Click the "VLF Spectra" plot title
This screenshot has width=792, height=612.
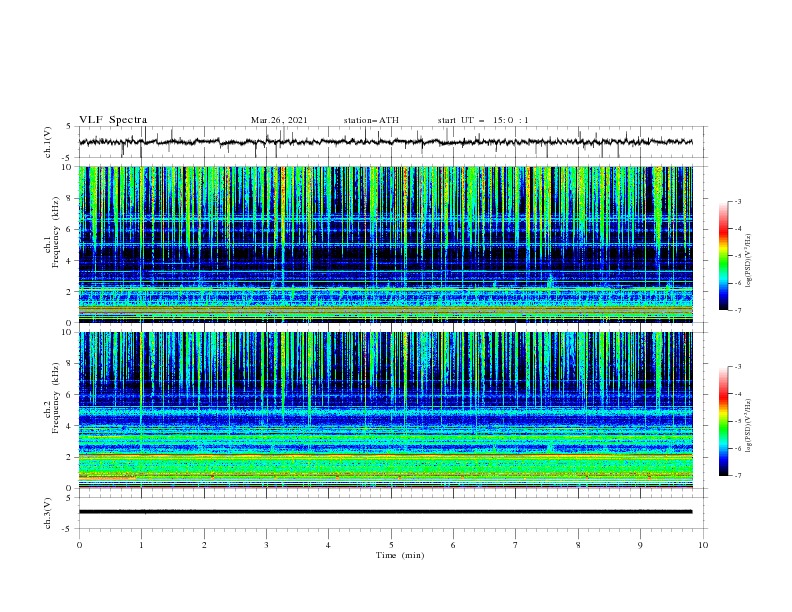click(x=113, y=120)
